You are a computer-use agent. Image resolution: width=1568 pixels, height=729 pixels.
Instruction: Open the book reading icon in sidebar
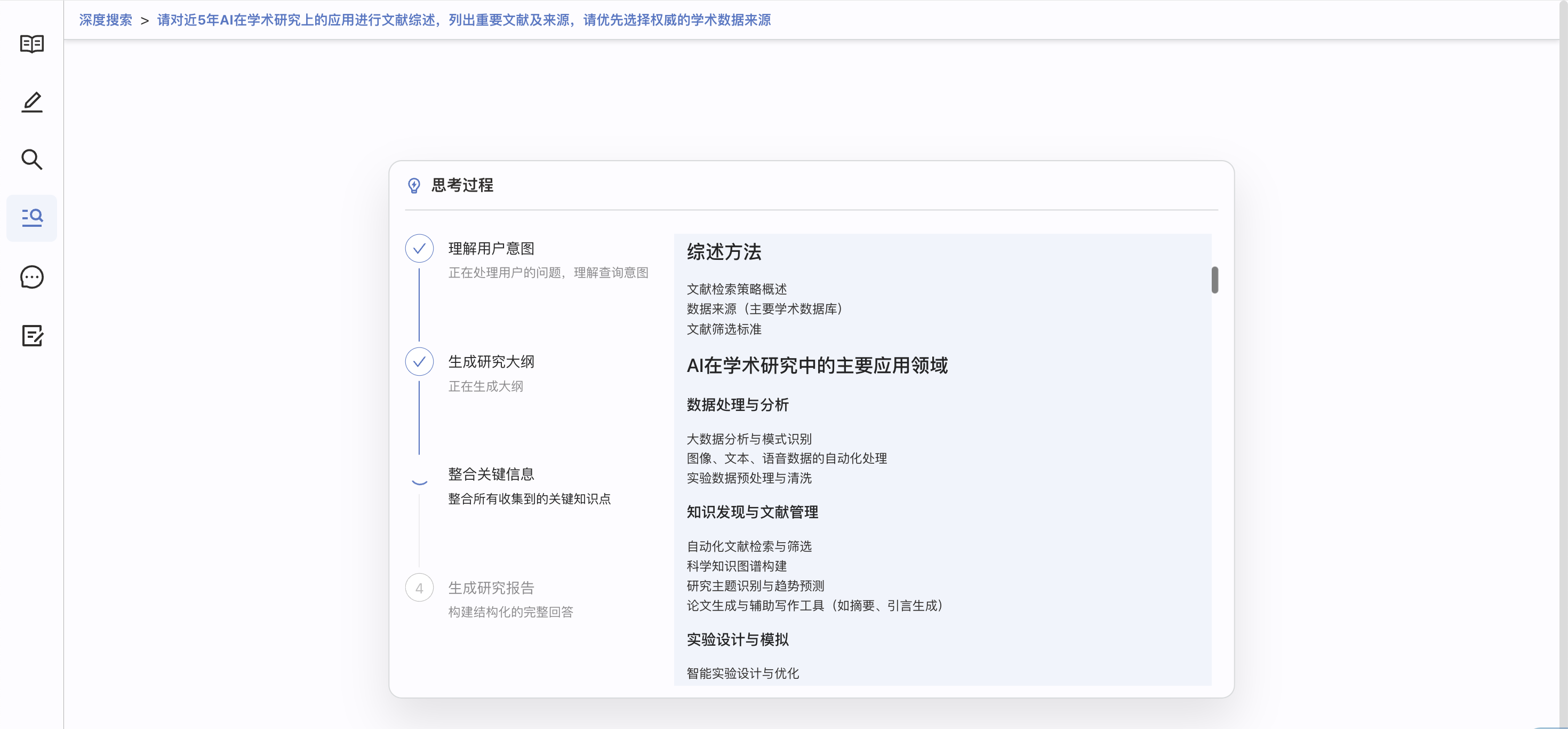31,44
